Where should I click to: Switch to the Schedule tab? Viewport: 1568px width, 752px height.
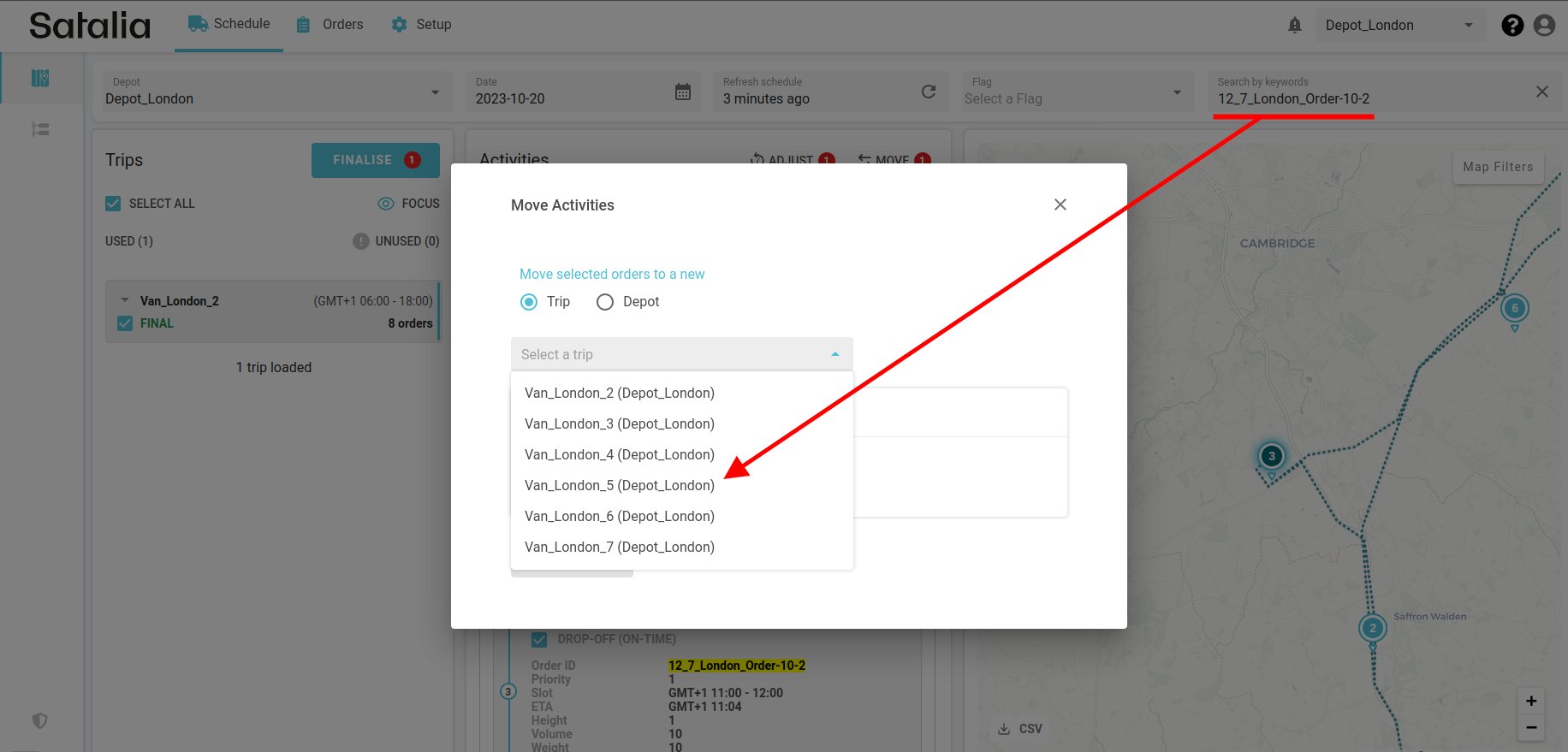(x=229, y=24)
